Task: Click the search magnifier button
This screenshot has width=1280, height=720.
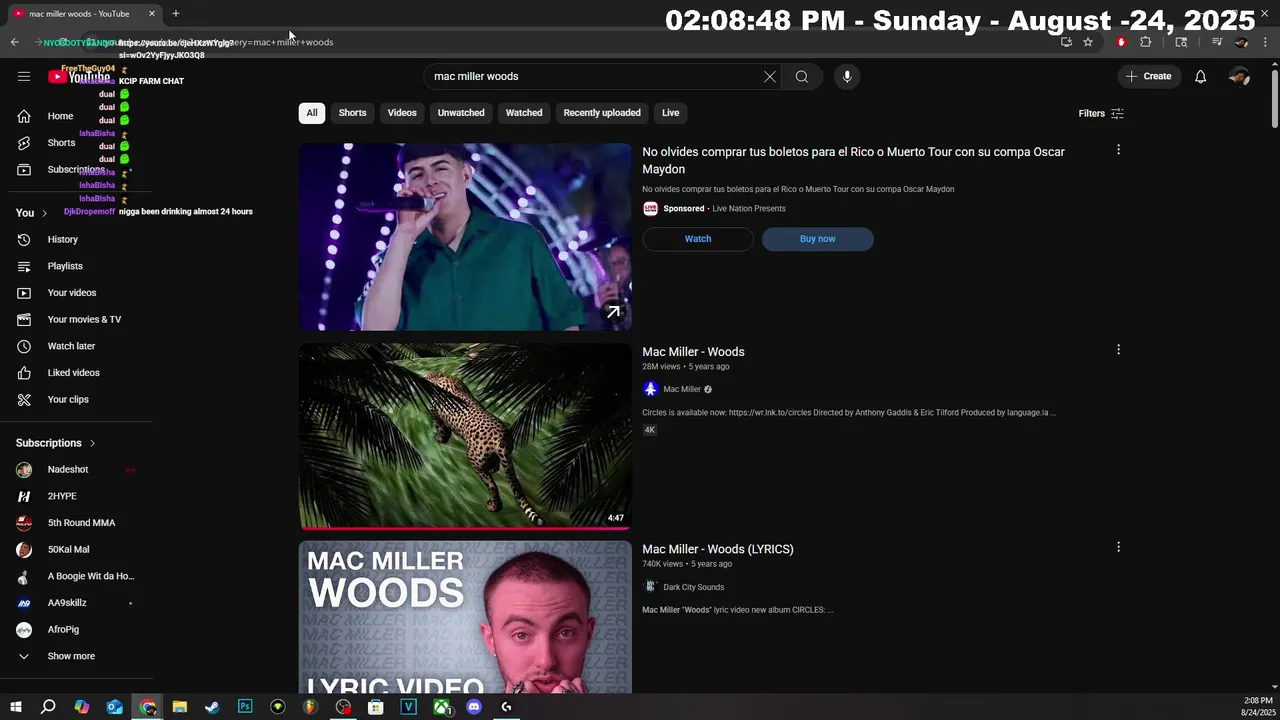Action: pyautogui.click(x=802, y=76)
